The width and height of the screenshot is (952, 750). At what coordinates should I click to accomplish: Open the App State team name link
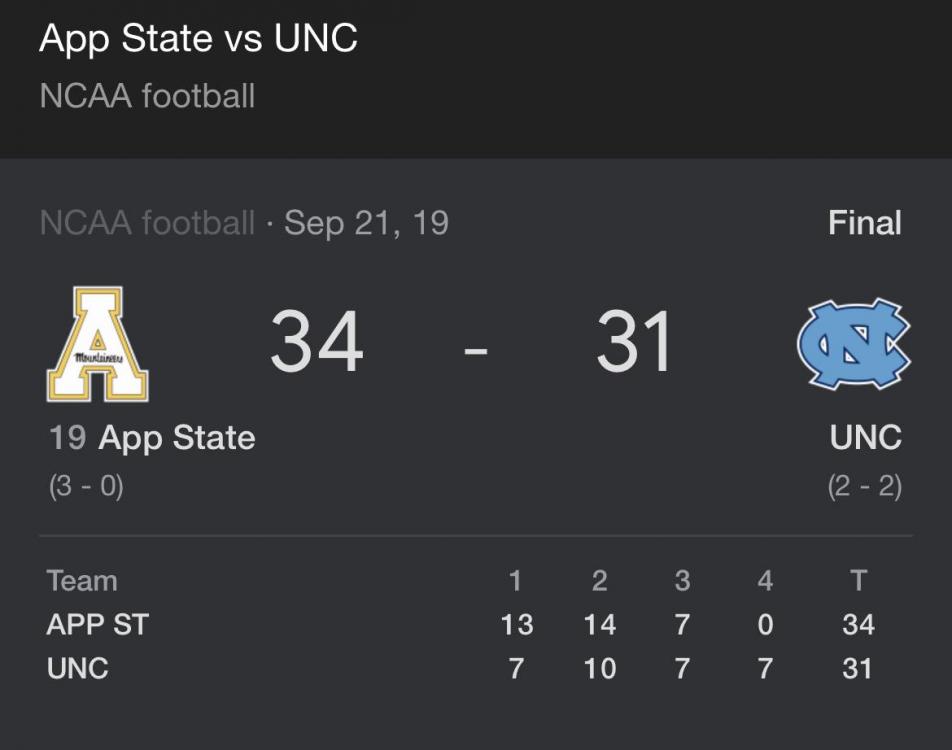coord(177,438)
